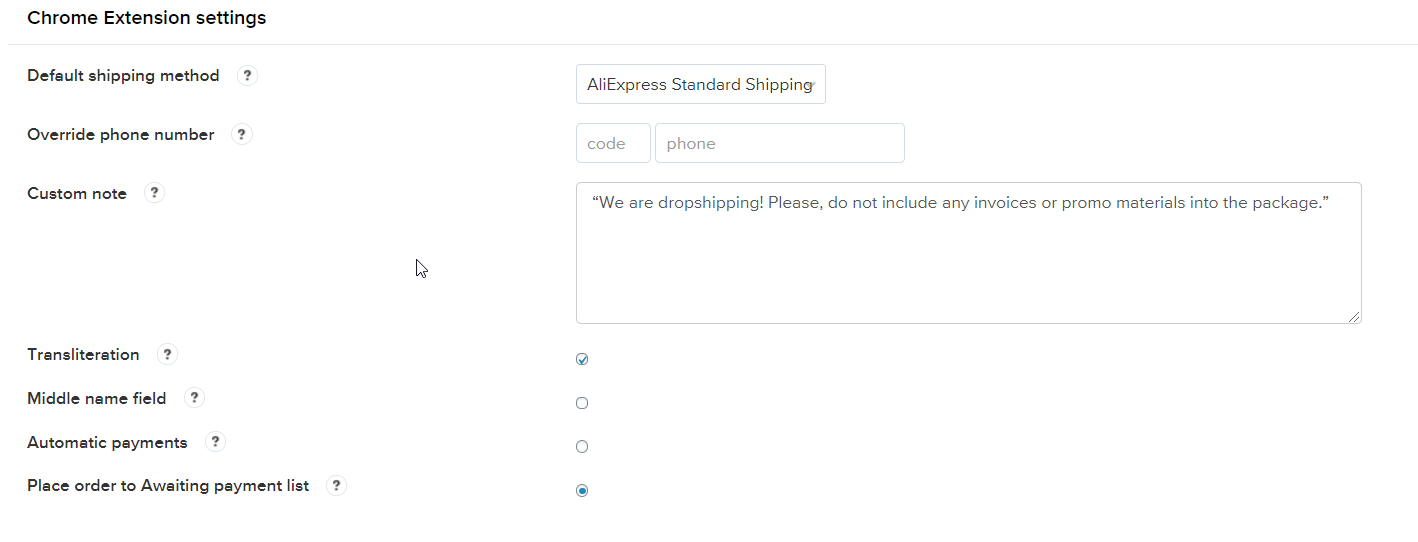Click the Transliteration label text

click(83, 354)
